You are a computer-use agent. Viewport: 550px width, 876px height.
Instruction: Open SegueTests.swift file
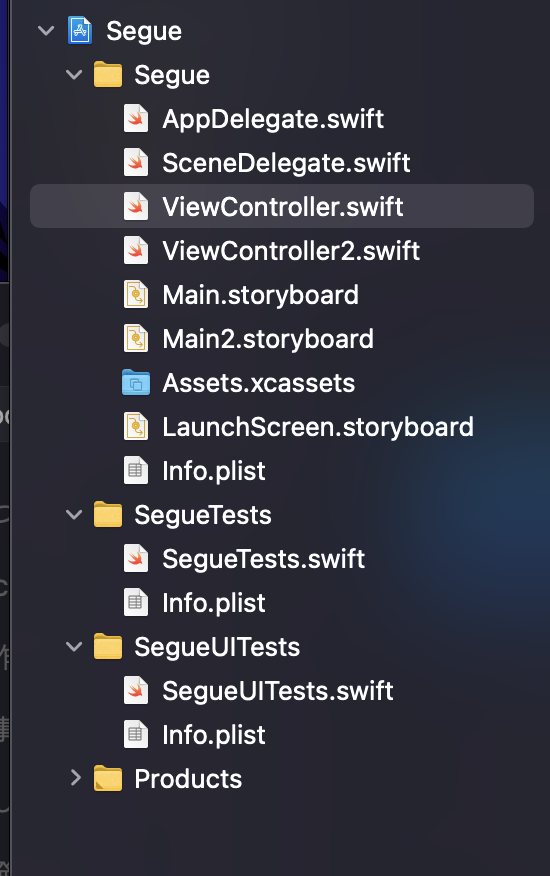[x=263, y=559]
